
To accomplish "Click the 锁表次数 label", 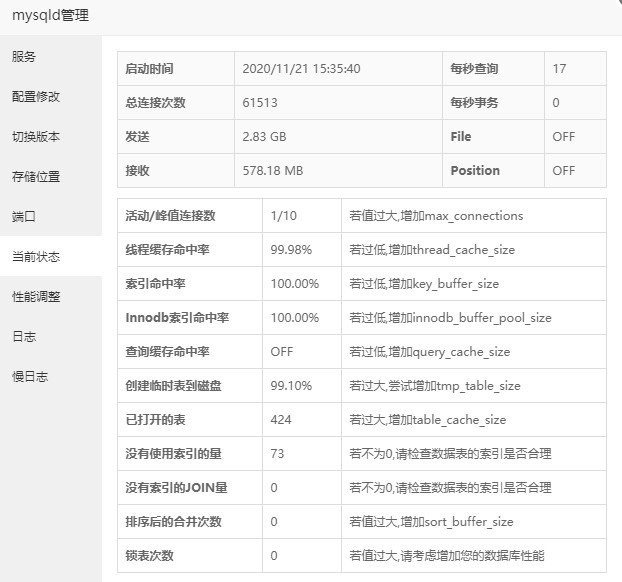I will click(x=149, y=556).
